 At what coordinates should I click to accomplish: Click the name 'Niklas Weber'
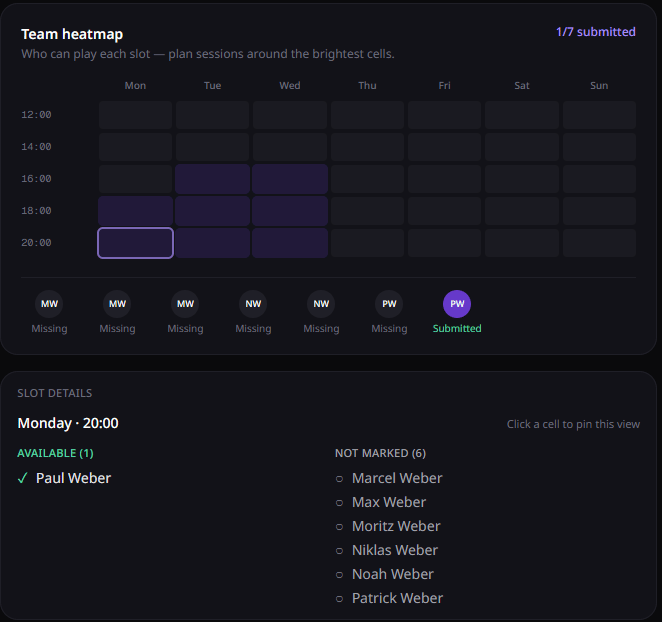coord(395,550)
